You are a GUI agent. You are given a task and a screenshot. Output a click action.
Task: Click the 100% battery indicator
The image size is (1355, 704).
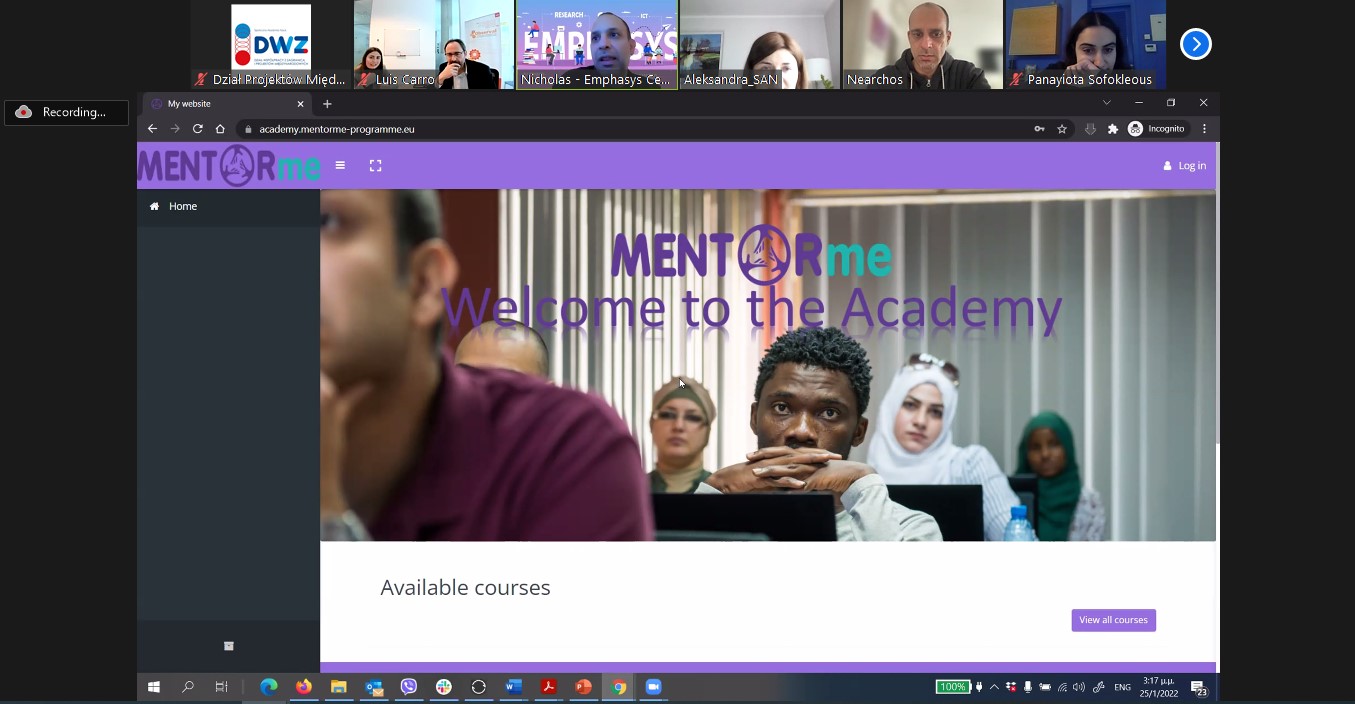(953, 687)
